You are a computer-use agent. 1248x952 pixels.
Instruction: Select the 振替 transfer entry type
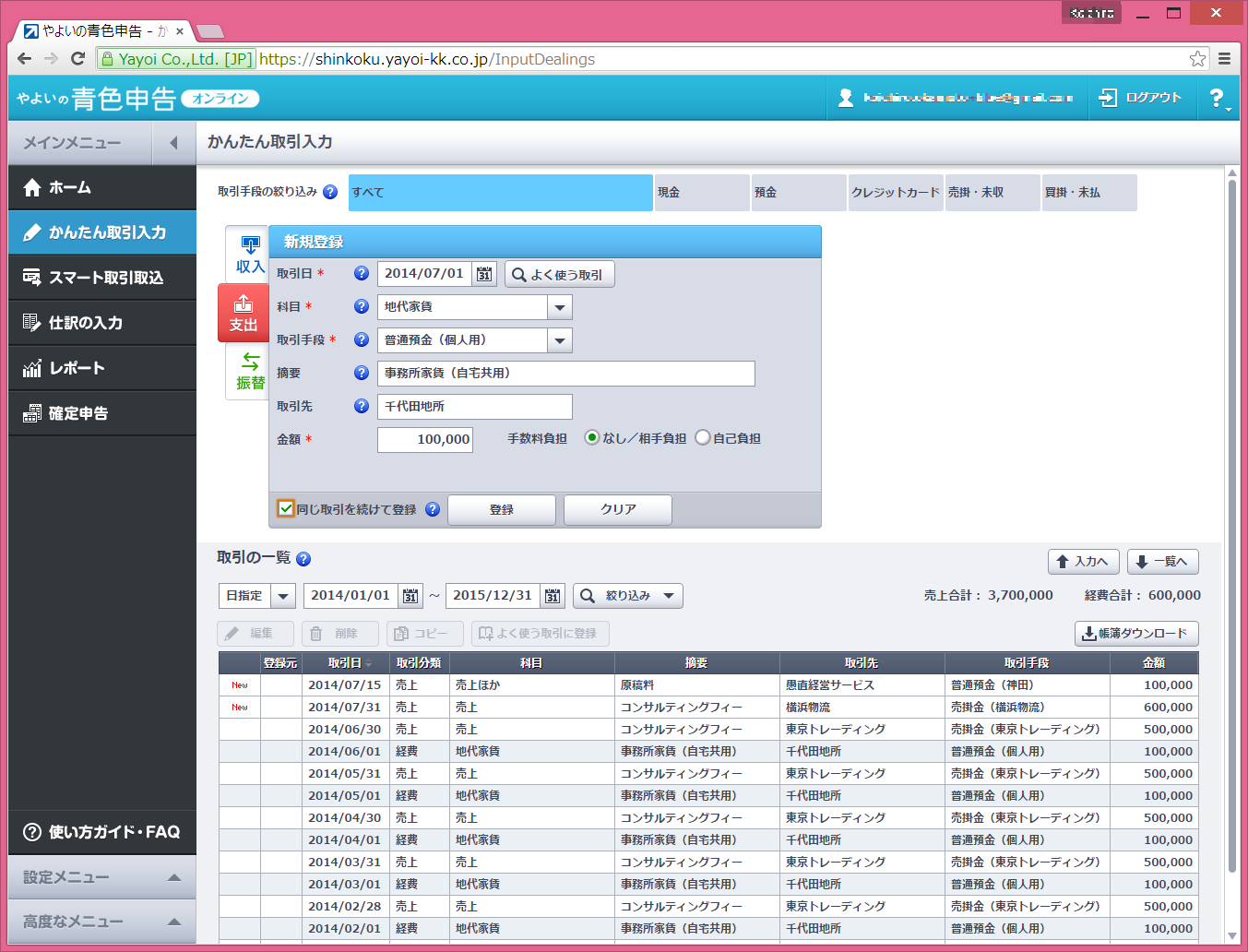(x=249, y=371)
